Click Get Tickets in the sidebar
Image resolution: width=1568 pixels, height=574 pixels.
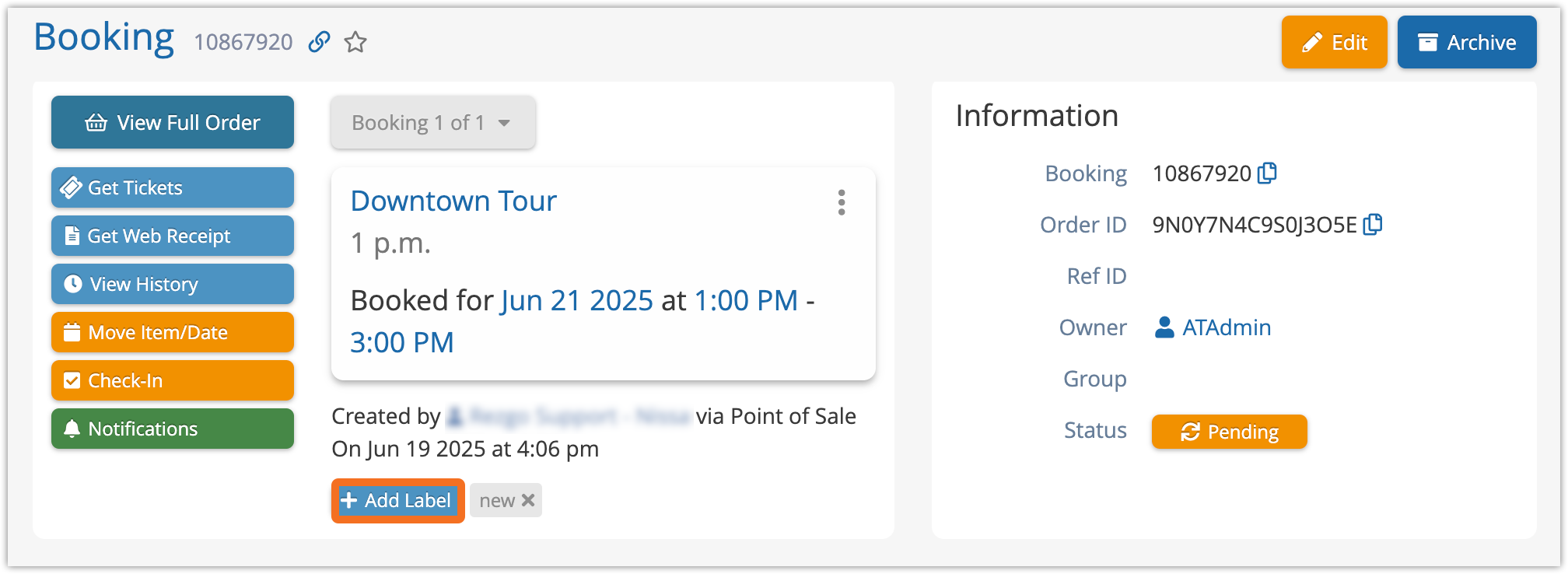173,187
